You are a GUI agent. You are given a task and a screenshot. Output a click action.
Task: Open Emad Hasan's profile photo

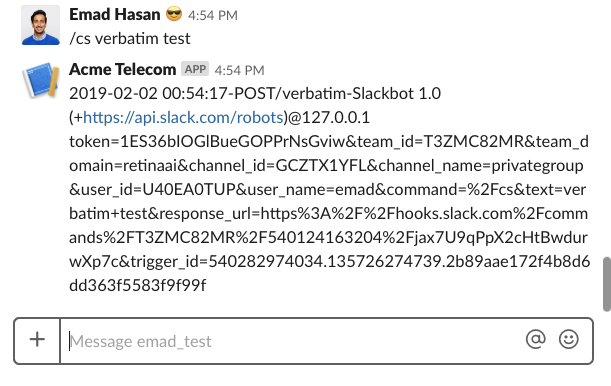(41, 25)
